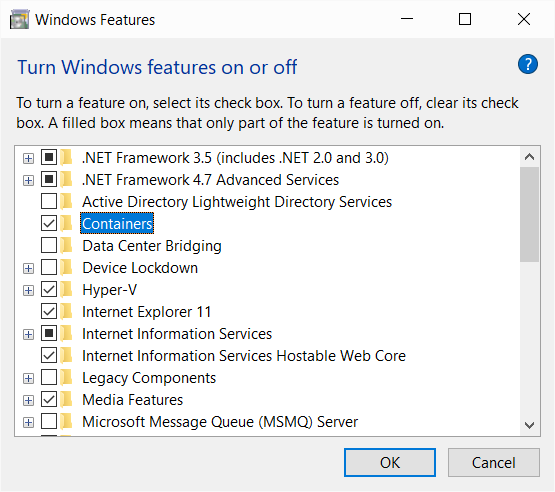Select Microsoft Message Queue (MSMQ) Server label
The image size is (555, 492).
coord(220,422)
